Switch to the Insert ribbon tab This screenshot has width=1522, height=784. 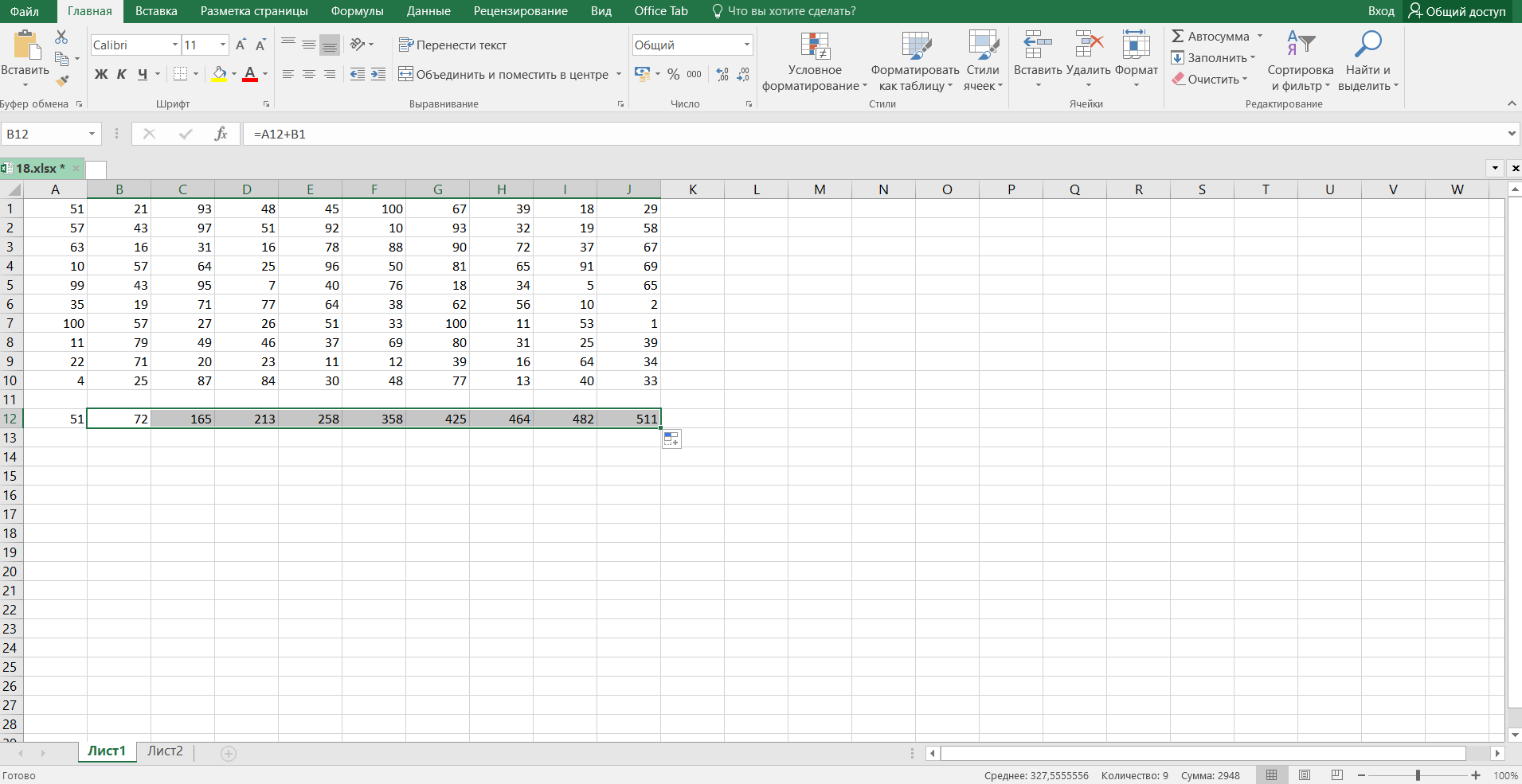156,11
